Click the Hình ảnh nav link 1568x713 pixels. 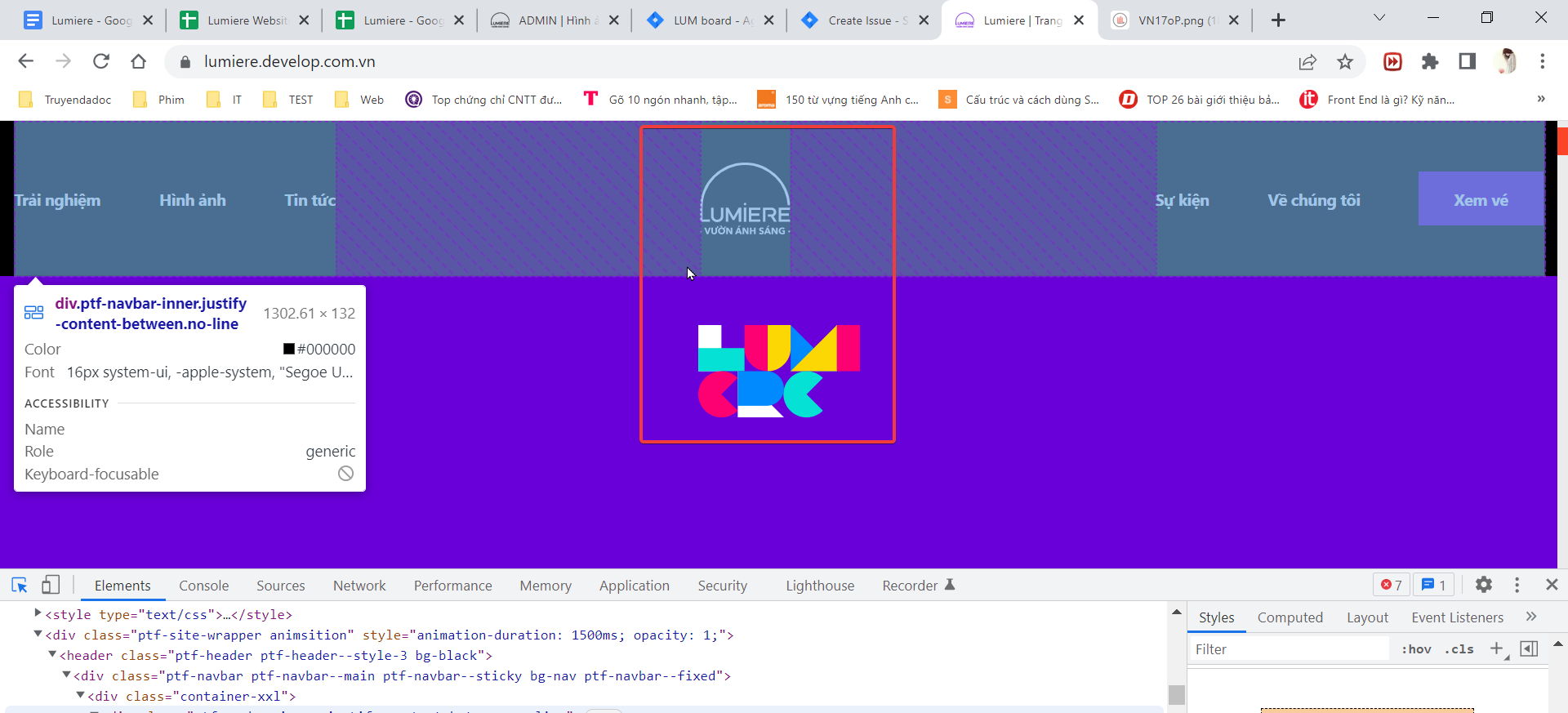point(193,200)
